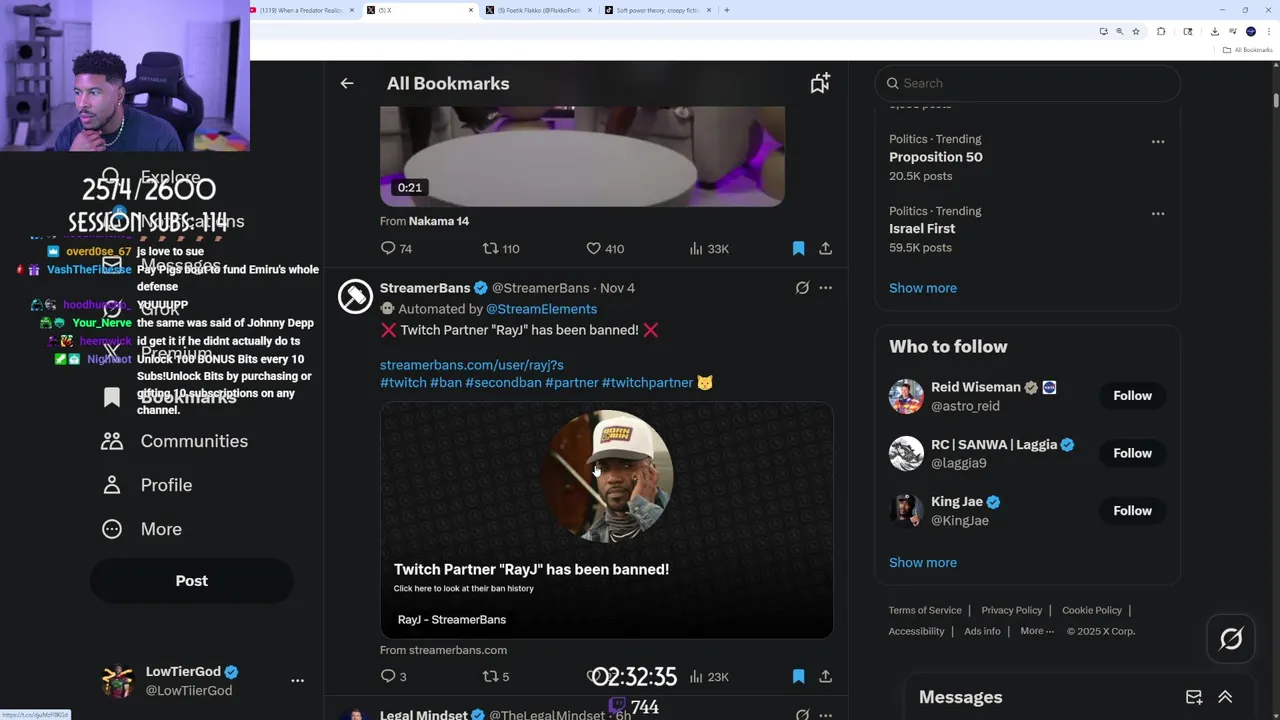Open browser extensions puzzle icon
The width and height of the screenshot is (1280, 720).
1161,31
